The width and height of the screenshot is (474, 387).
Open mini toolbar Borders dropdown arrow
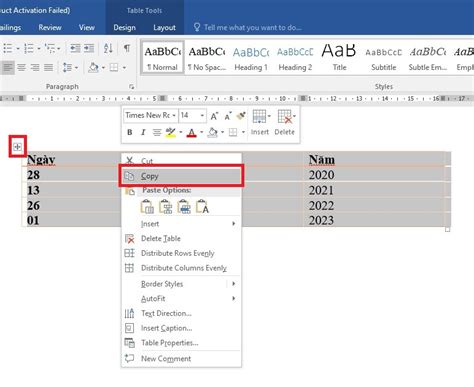click(x=243, y=132)
